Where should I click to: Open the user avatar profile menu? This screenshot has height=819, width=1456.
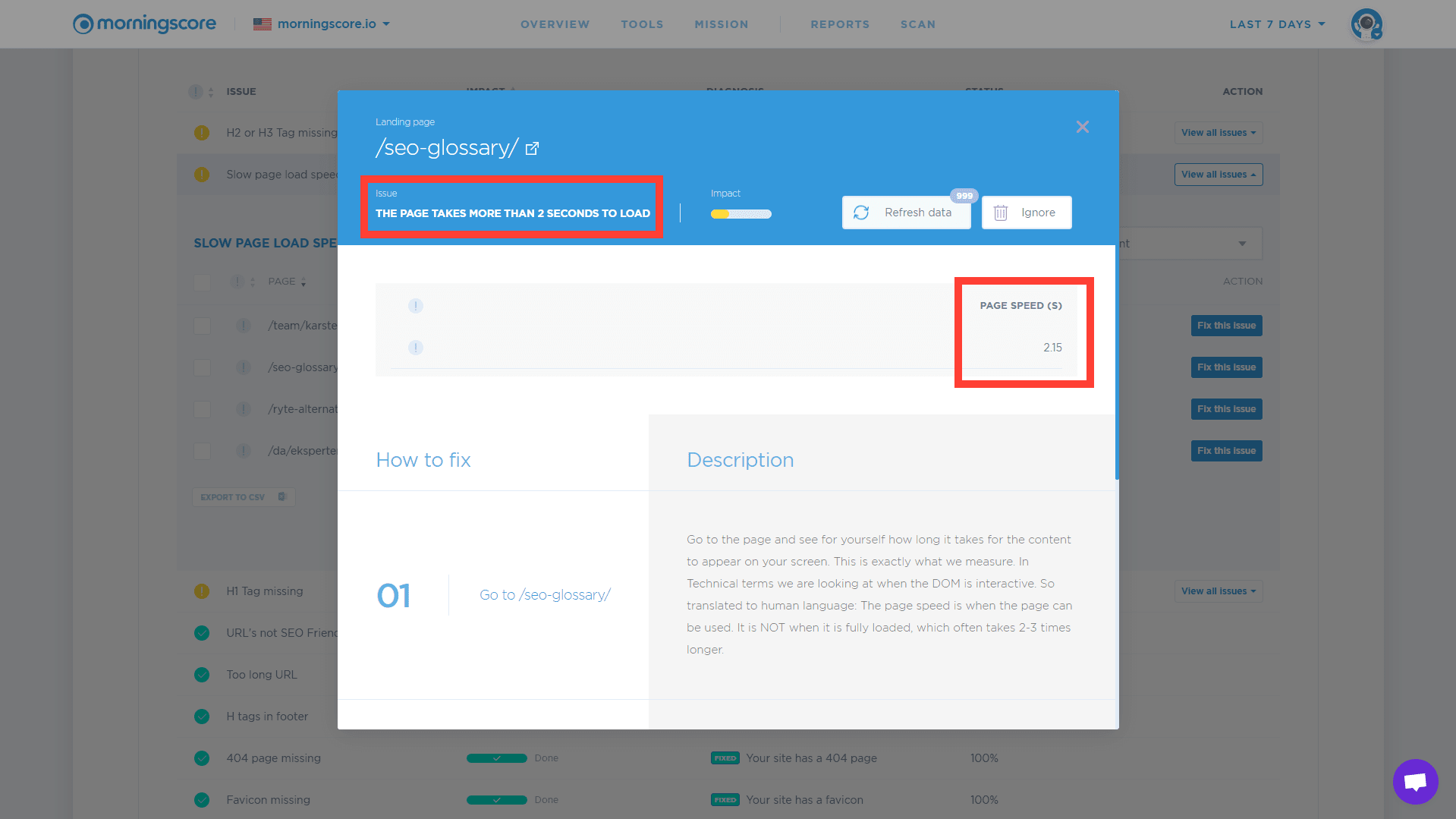point(1366,24)
